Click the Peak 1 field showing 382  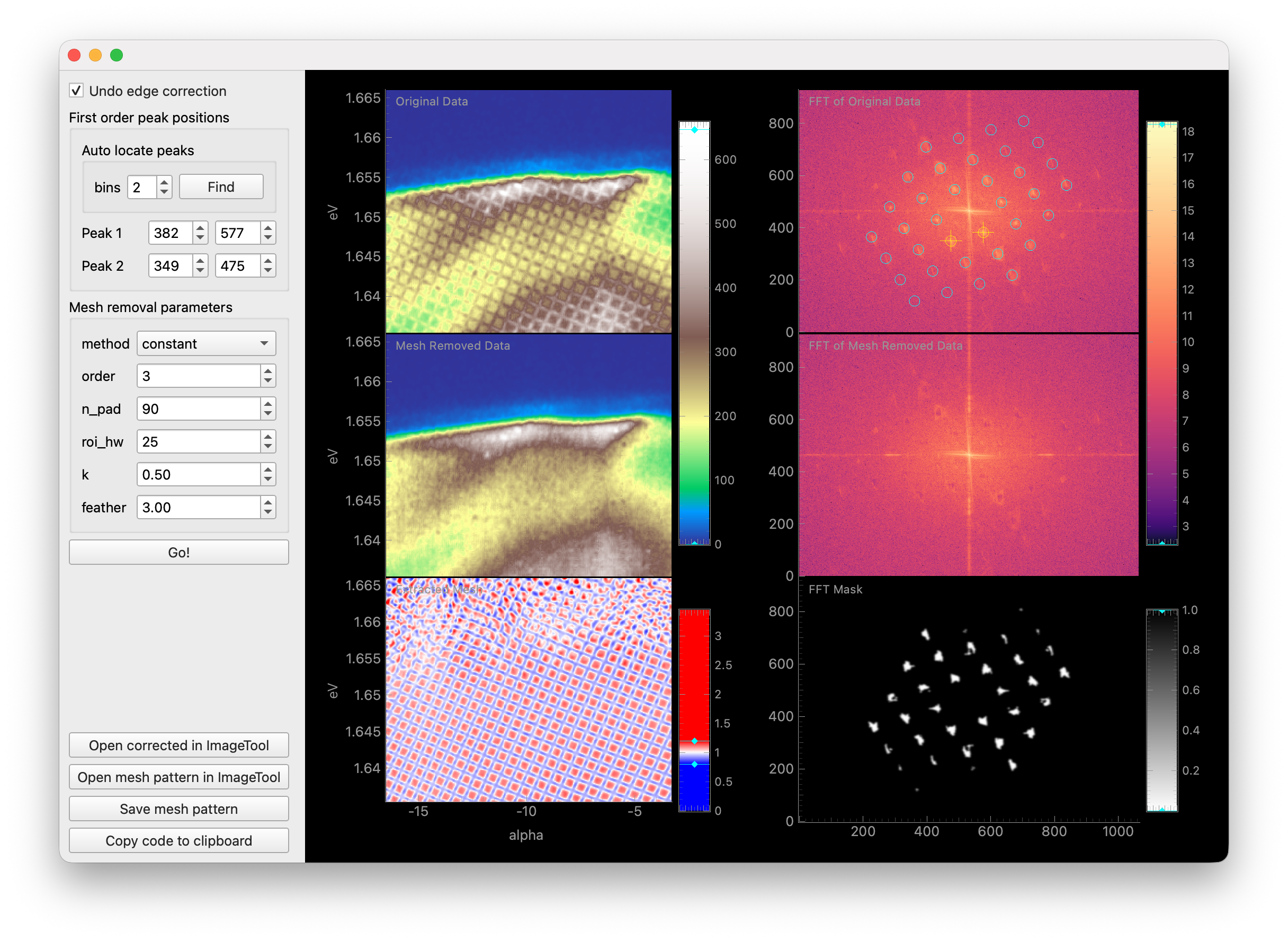coord(171,233)
